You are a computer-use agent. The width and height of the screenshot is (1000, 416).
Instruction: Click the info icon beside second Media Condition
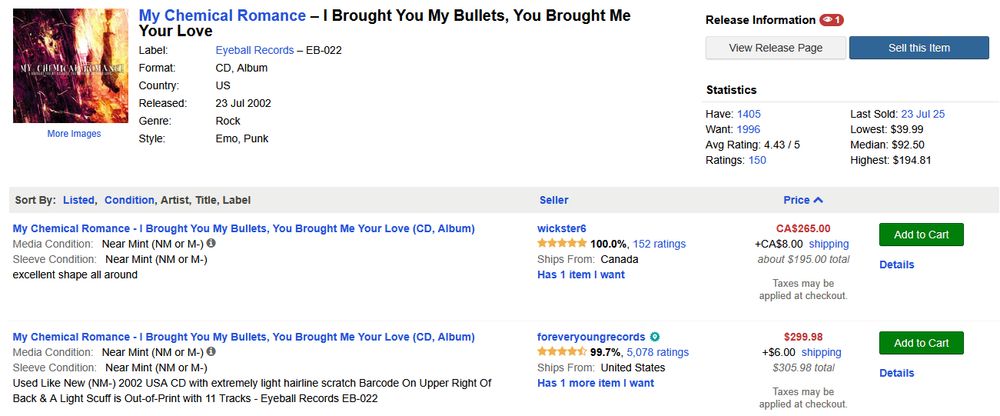[x=211, y=352]
